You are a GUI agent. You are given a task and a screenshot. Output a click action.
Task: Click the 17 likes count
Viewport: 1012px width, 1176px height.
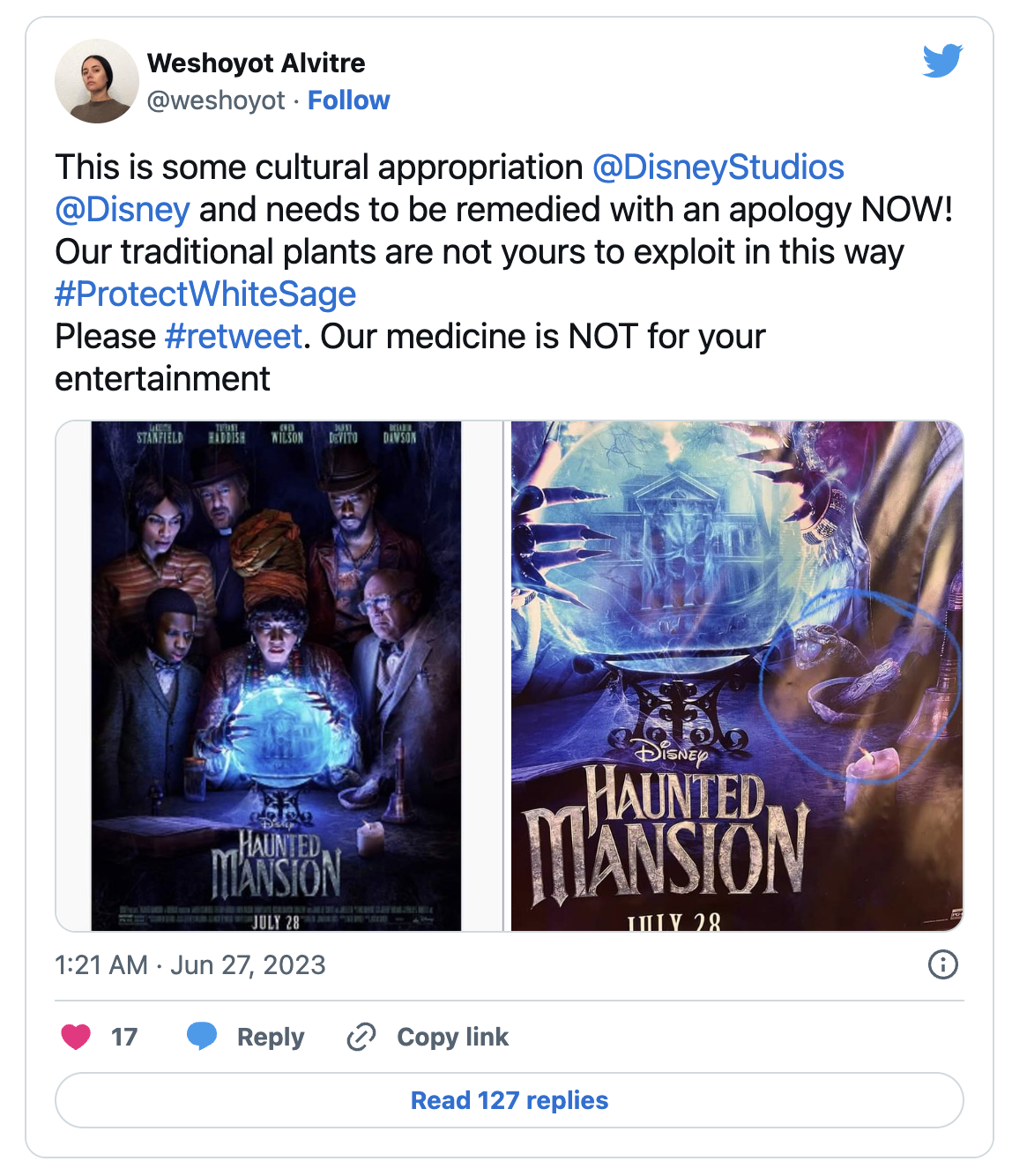(x=124, y=1037)
